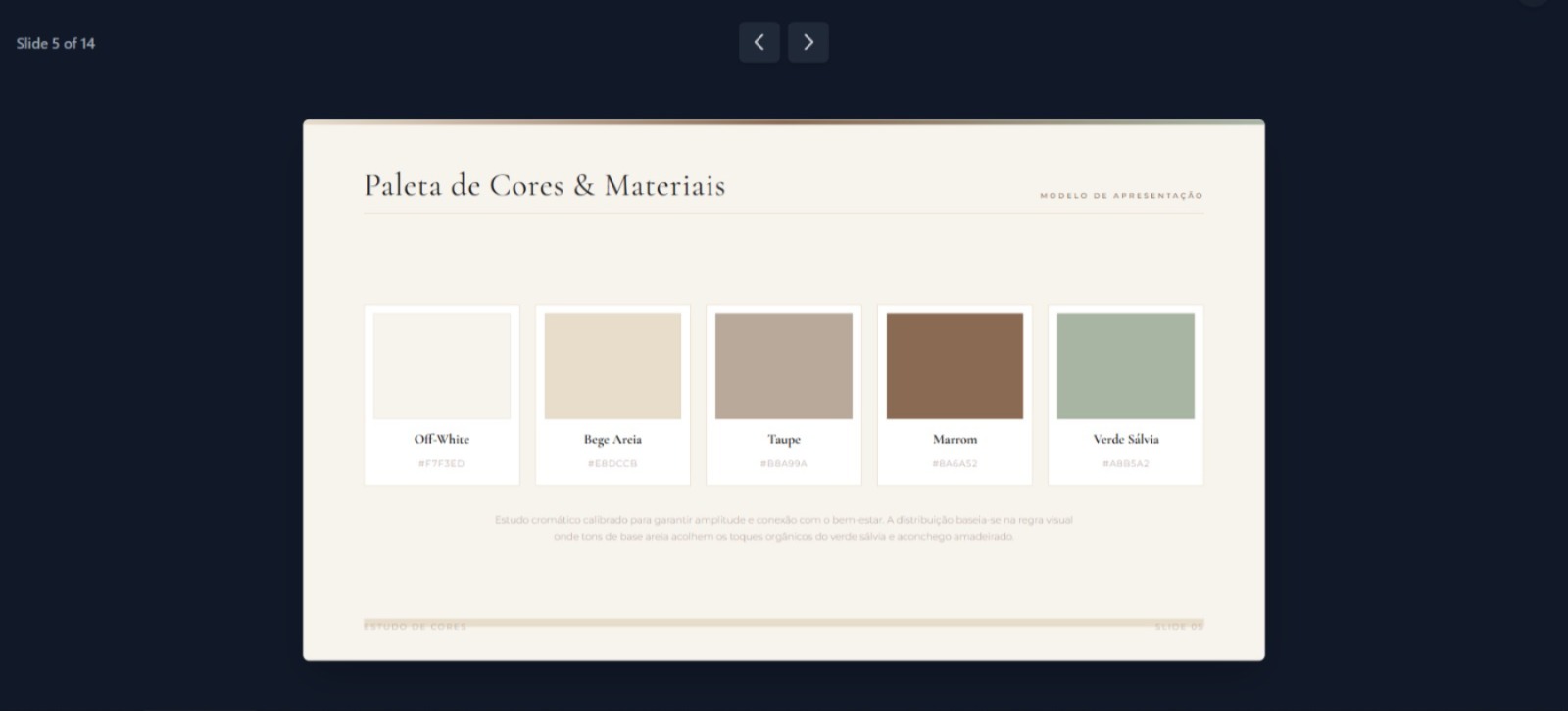Click the hex code below Marrom
The width and height of the screenshot is (1568, 711).
coord(955,464)
